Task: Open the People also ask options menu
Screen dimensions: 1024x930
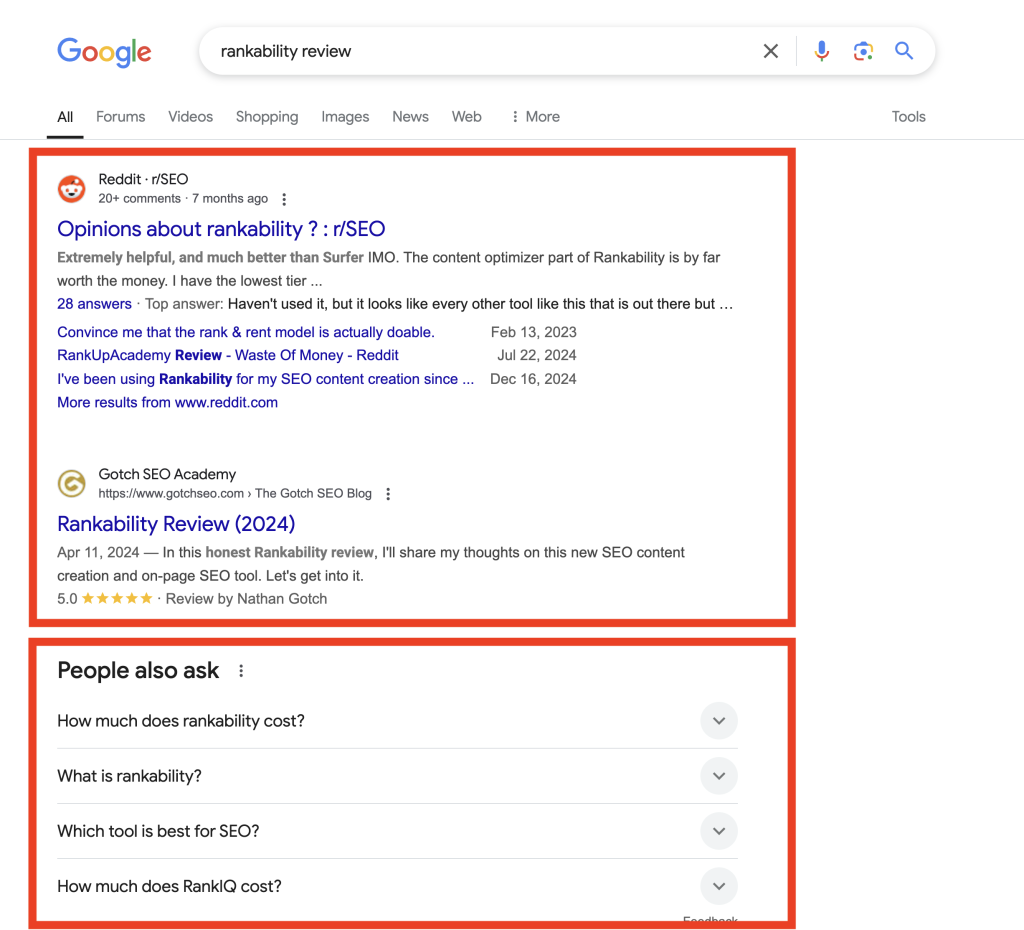Action: (x=241, y=671)
